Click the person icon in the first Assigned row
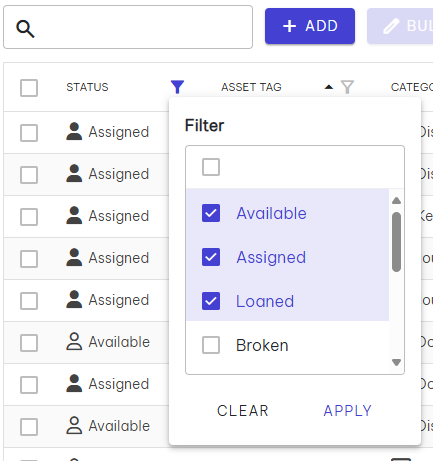This screenshot has height=461, width=433. (x=74, y=132)
